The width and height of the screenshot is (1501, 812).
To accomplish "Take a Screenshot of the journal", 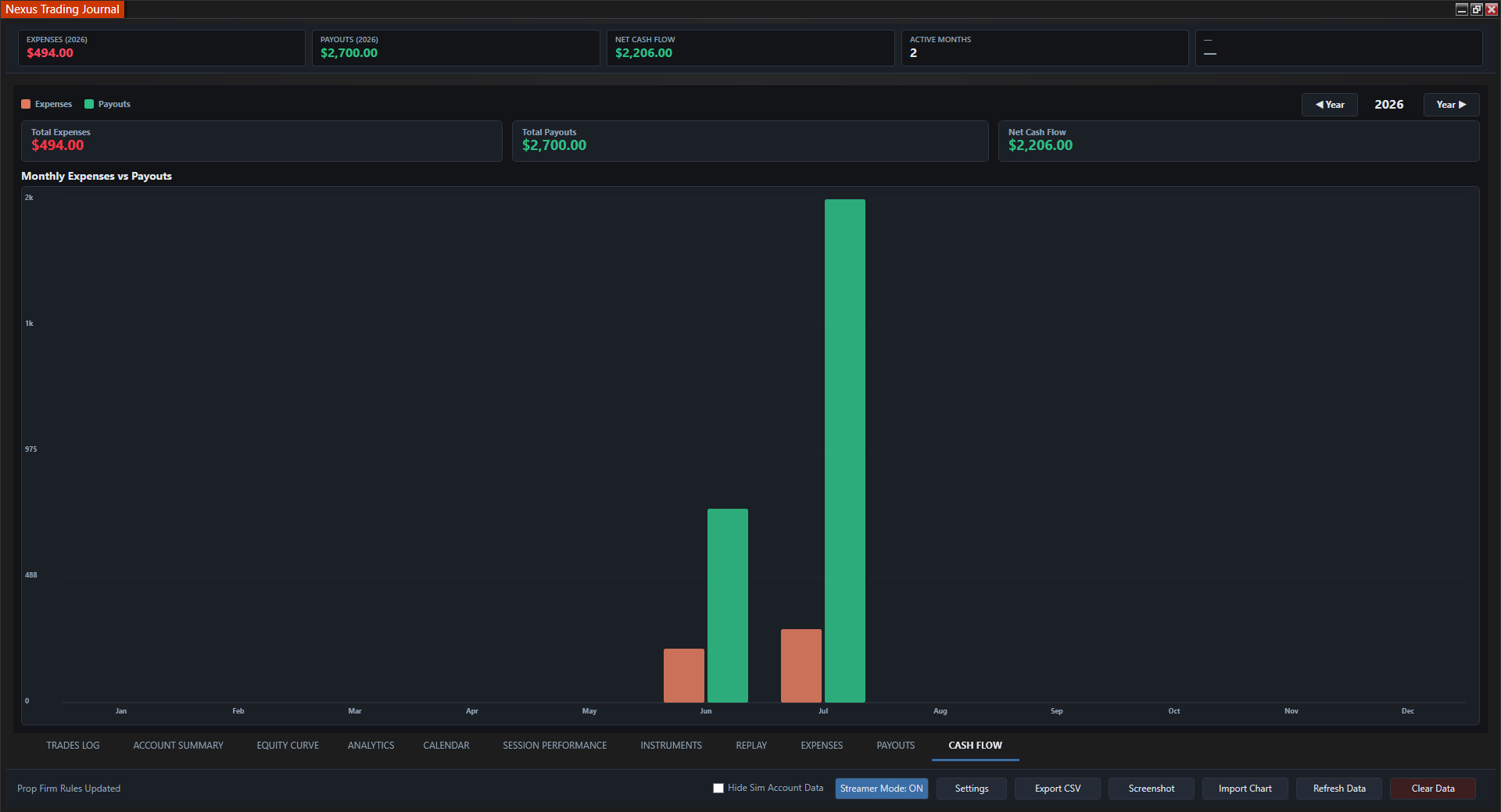I will [x=1152, y=789].
